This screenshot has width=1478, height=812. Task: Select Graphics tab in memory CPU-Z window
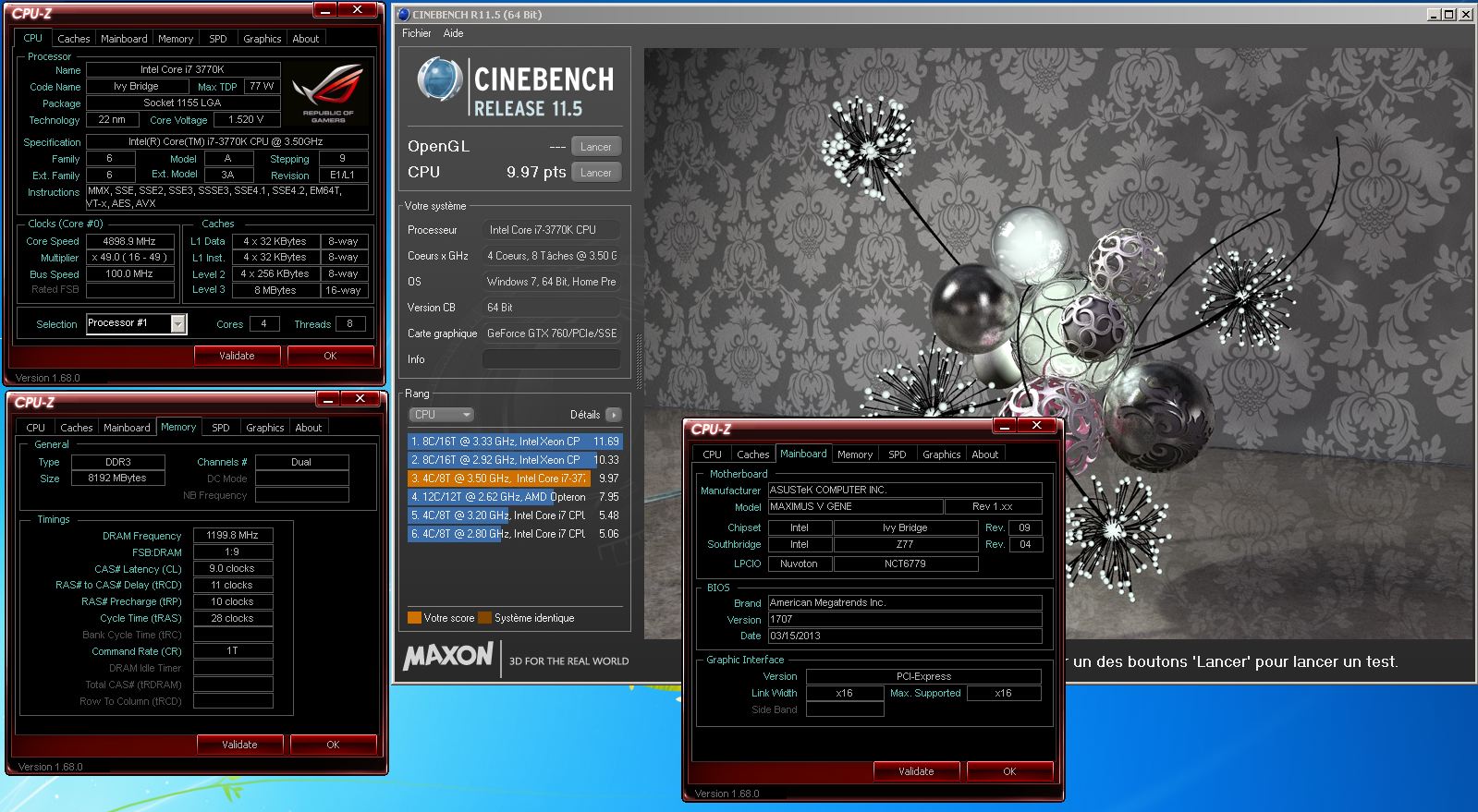(x=265, y=428)
